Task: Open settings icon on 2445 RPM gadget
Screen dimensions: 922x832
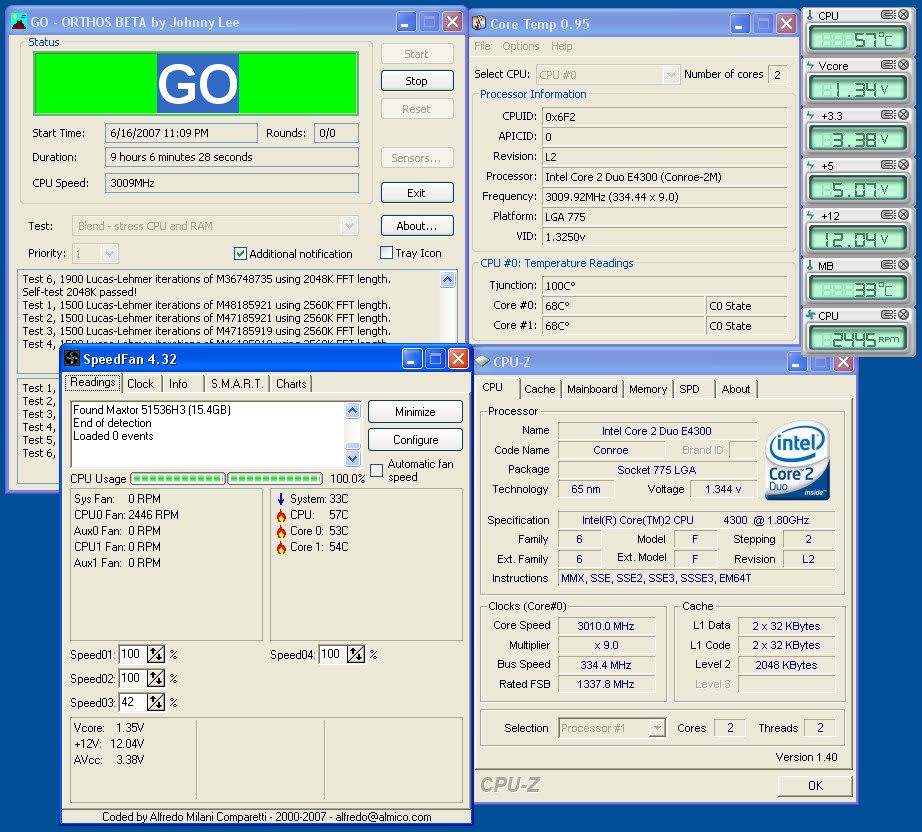Action: [x=888, y=315]
